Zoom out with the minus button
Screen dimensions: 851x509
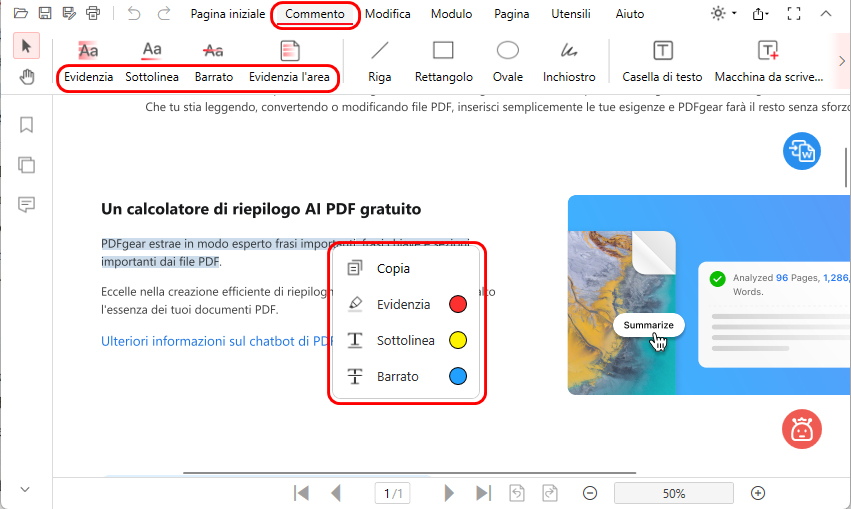point(590,493)
